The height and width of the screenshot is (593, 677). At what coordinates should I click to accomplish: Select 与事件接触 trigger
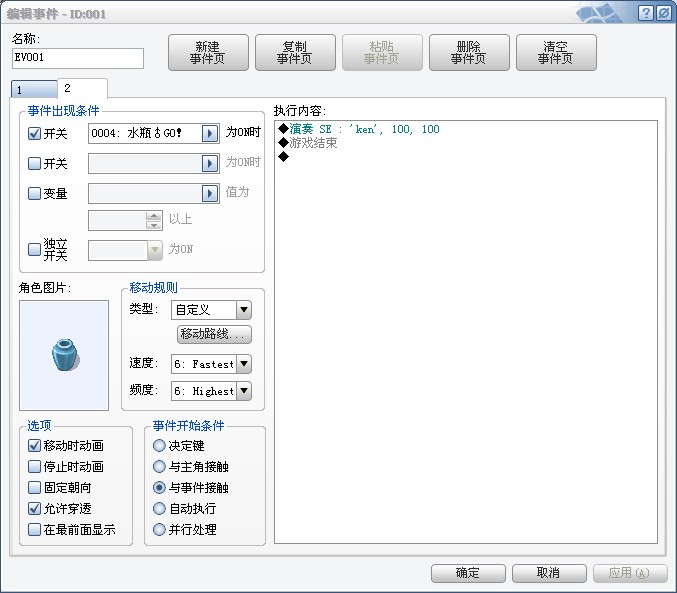pos(159,487)
